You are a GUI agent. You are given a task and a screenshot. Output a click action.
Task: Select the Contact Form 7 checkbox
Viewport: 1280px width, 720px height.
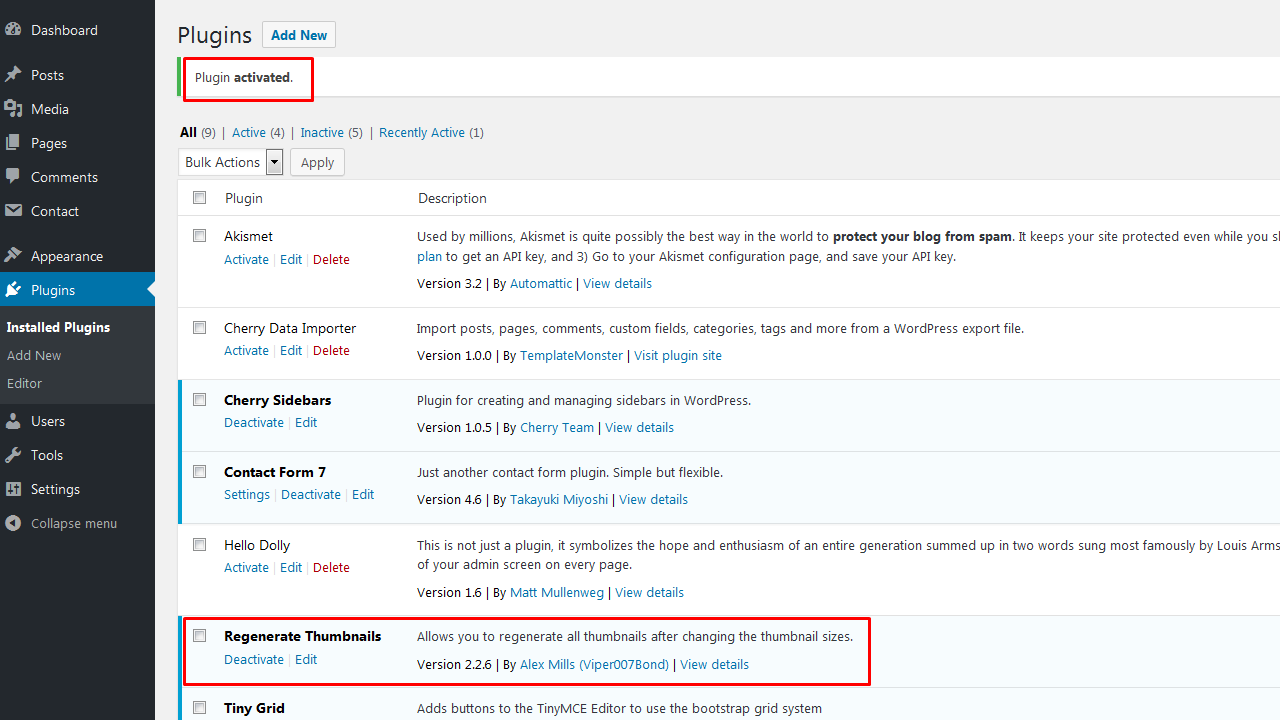click(200, 472)
